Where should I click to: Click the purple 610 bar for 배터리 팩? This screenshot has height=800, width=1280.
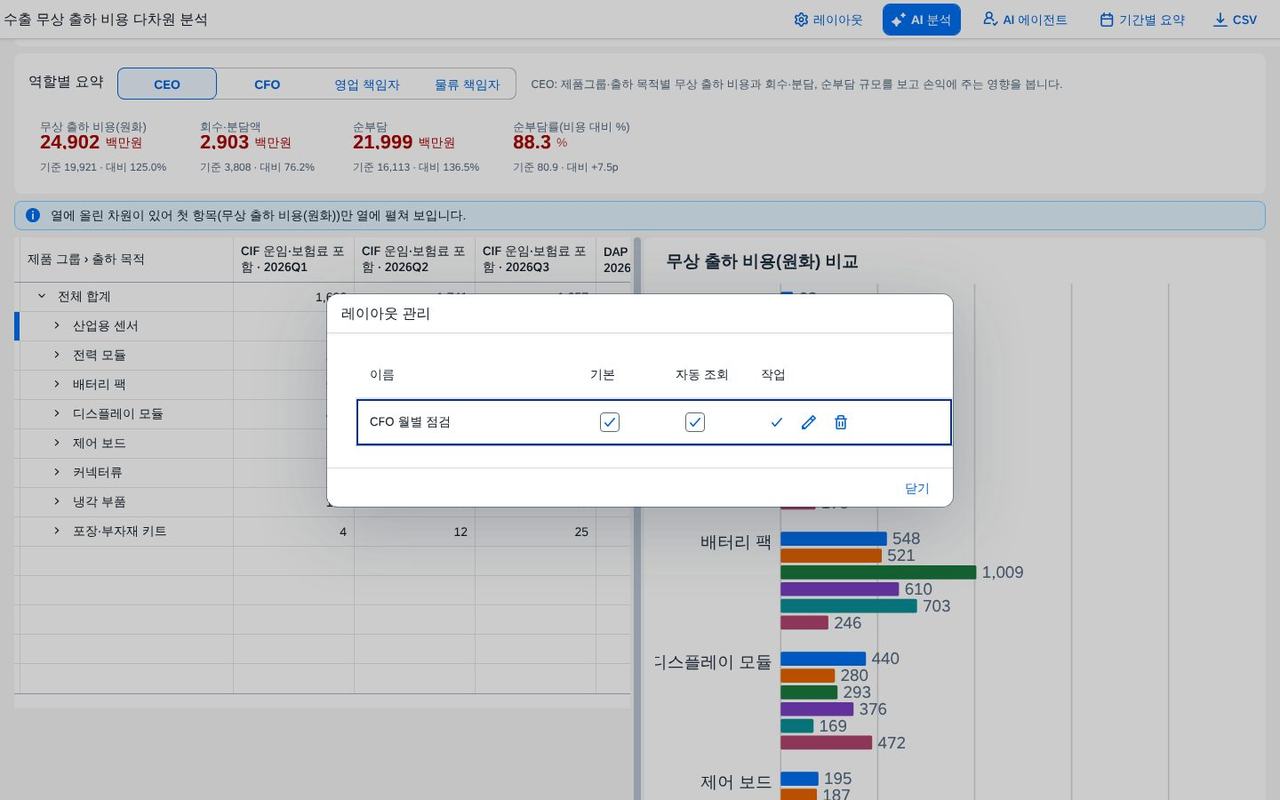point(840,589)
